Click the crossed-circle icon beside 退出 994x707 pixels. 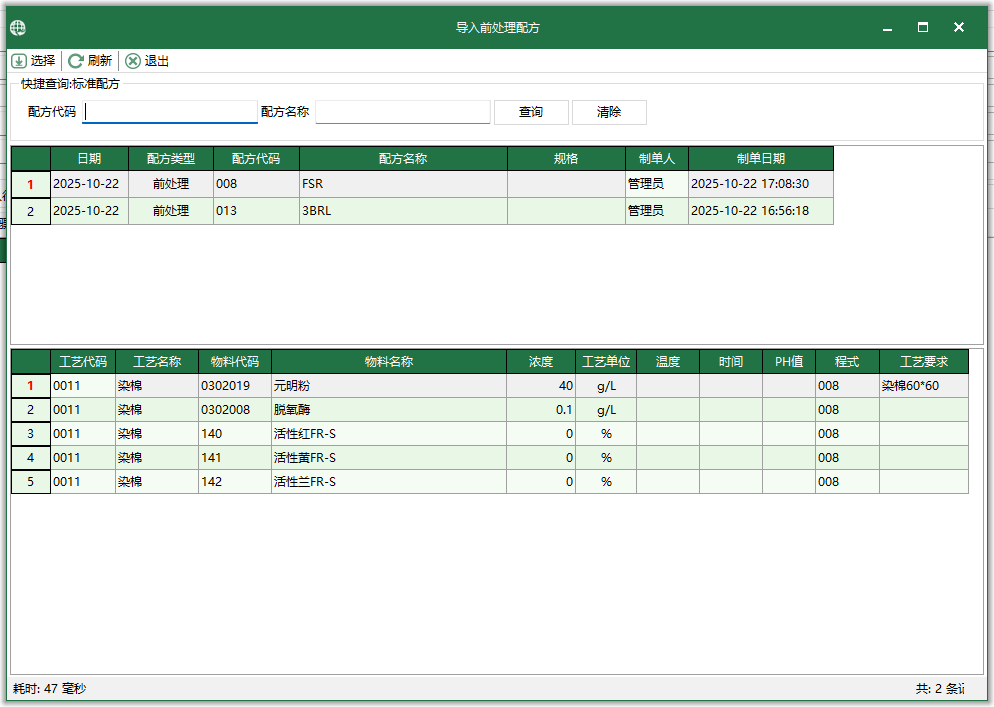pos(132,60)
